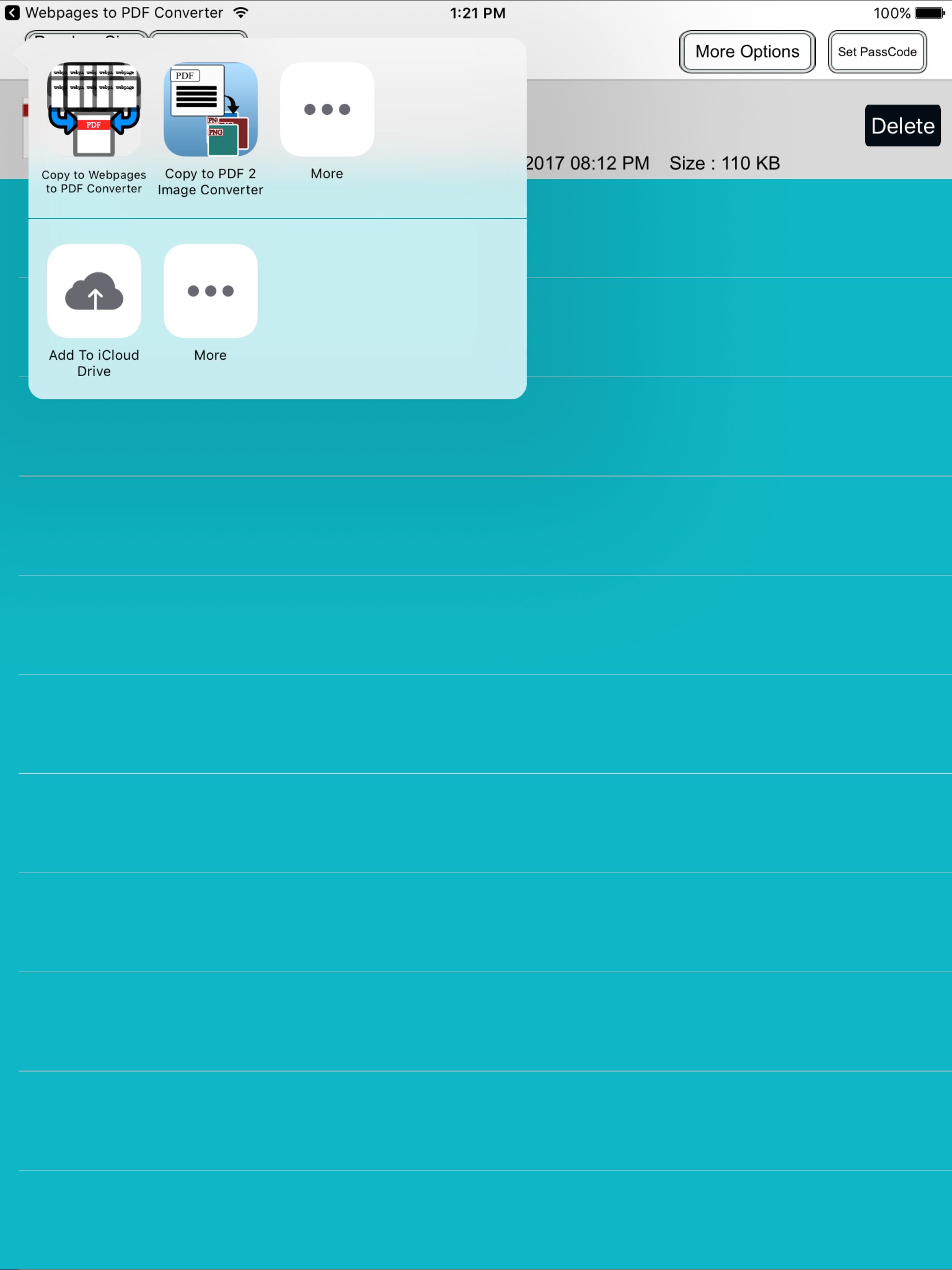Tap the 'Copy to PDF 2 Image Converter' label
This screenshot has height=1270, width=952.
coord(210,181)
